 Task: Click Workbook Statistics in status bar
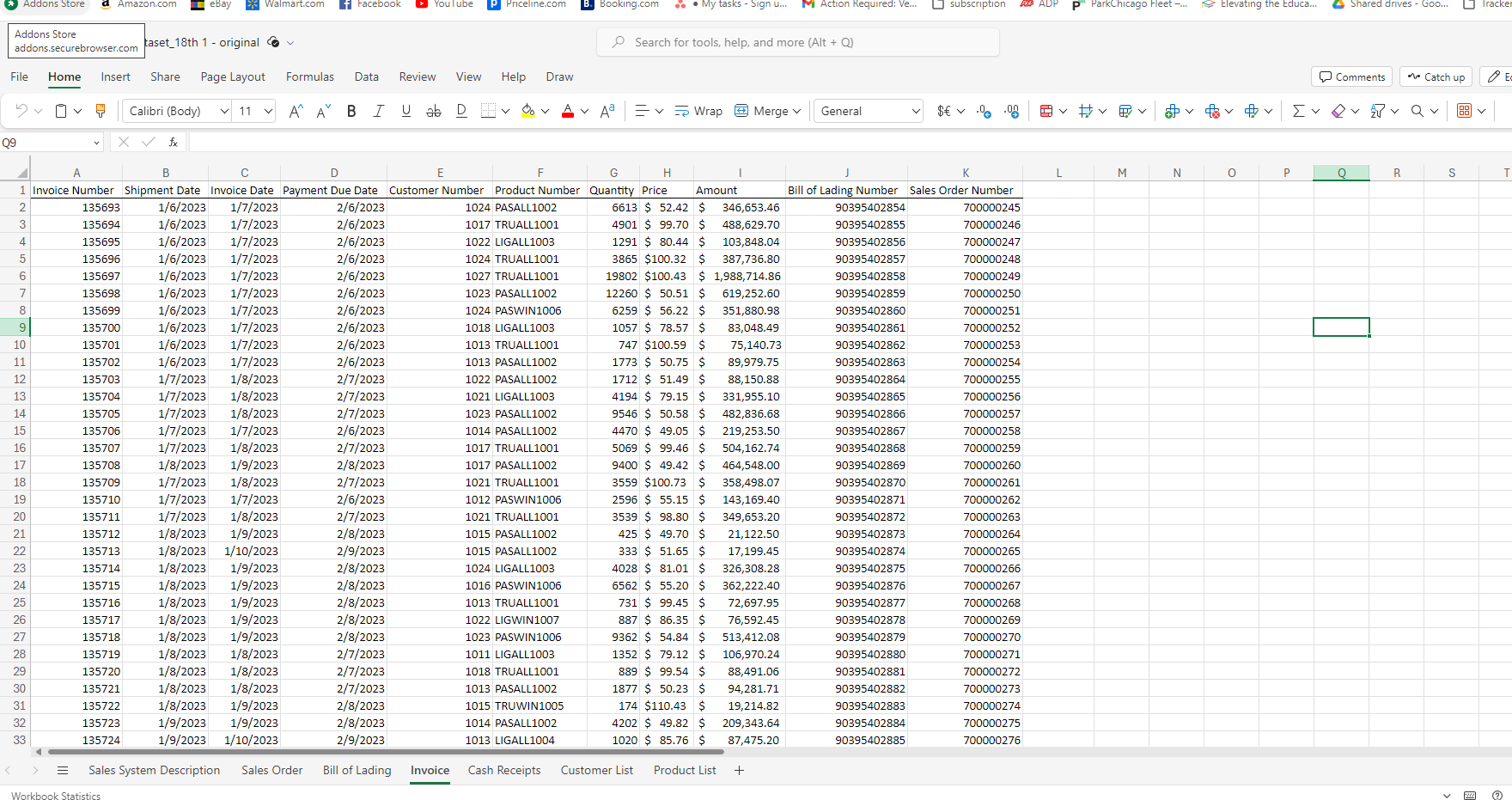[x=56, y=797]
